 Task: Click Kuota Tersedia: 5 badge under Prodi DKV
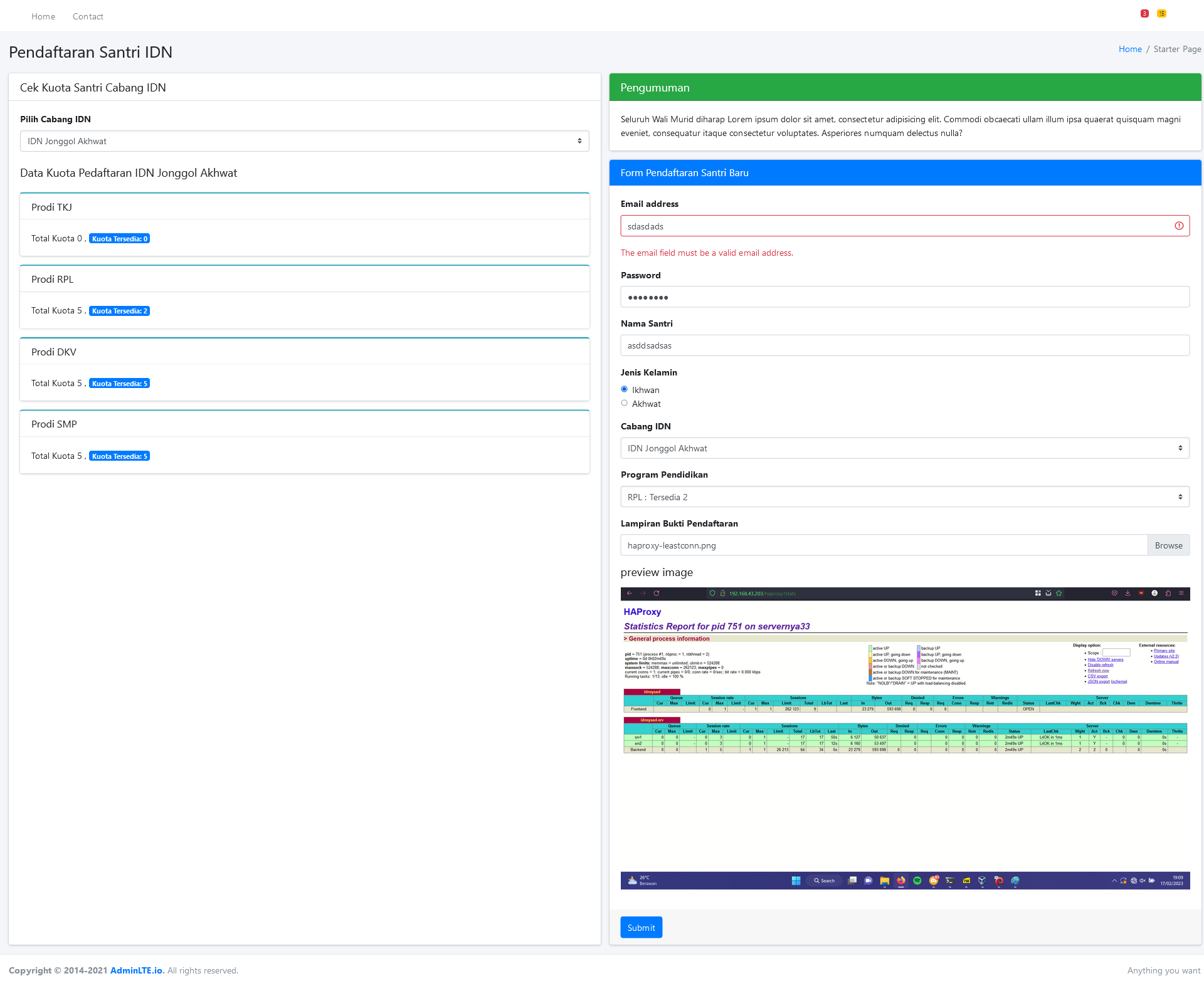pos(119,384)
